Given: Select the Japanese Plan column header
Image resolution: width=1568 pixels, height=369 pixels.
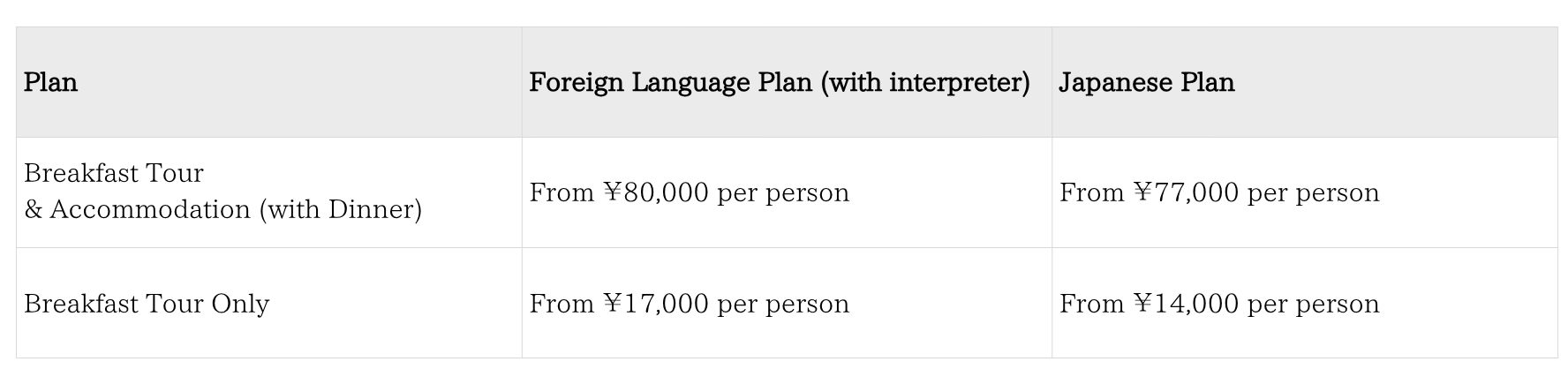Looking at the screenshot, I should 1146,83.
